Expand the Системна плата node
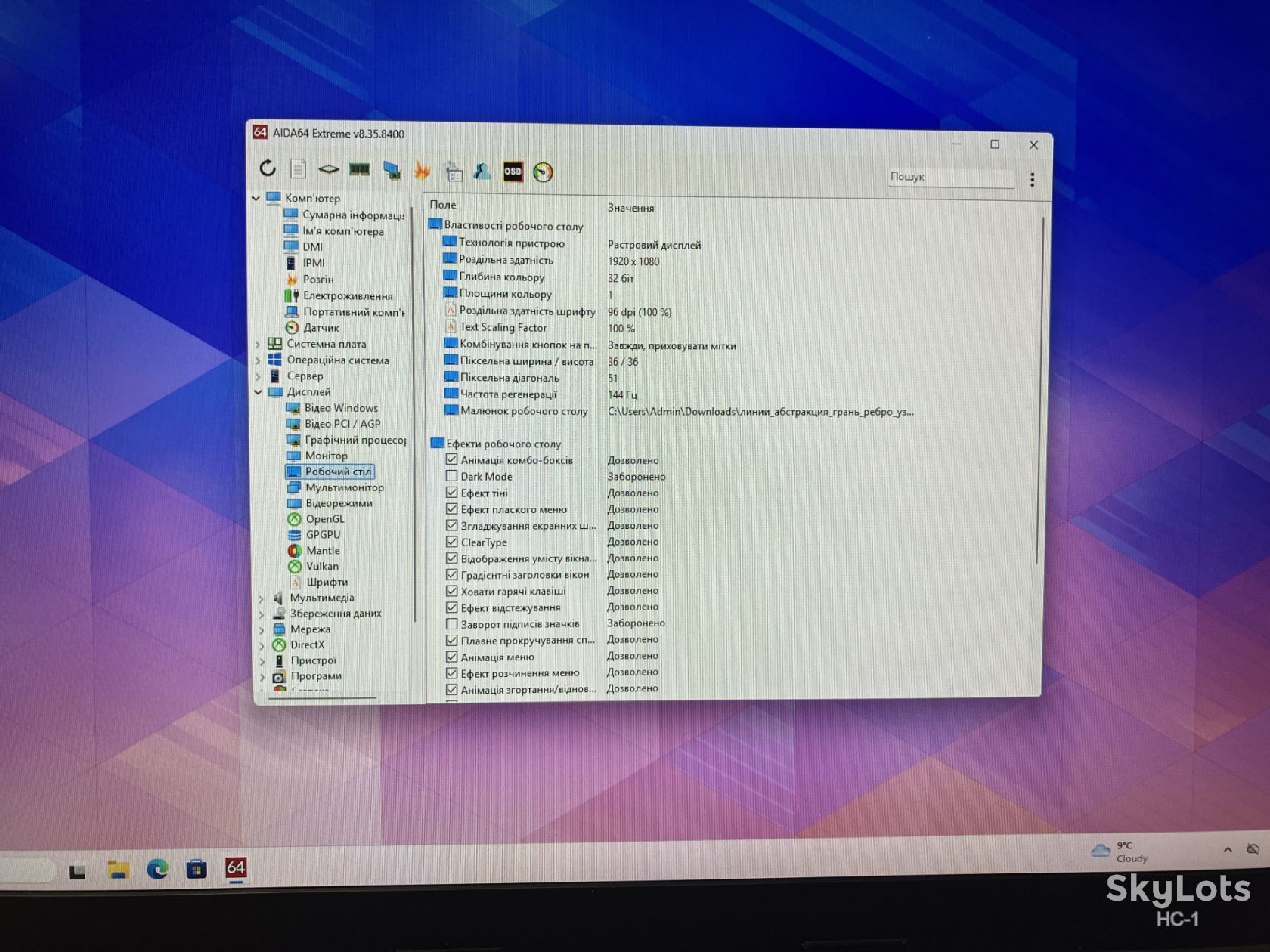 point(257,344)
